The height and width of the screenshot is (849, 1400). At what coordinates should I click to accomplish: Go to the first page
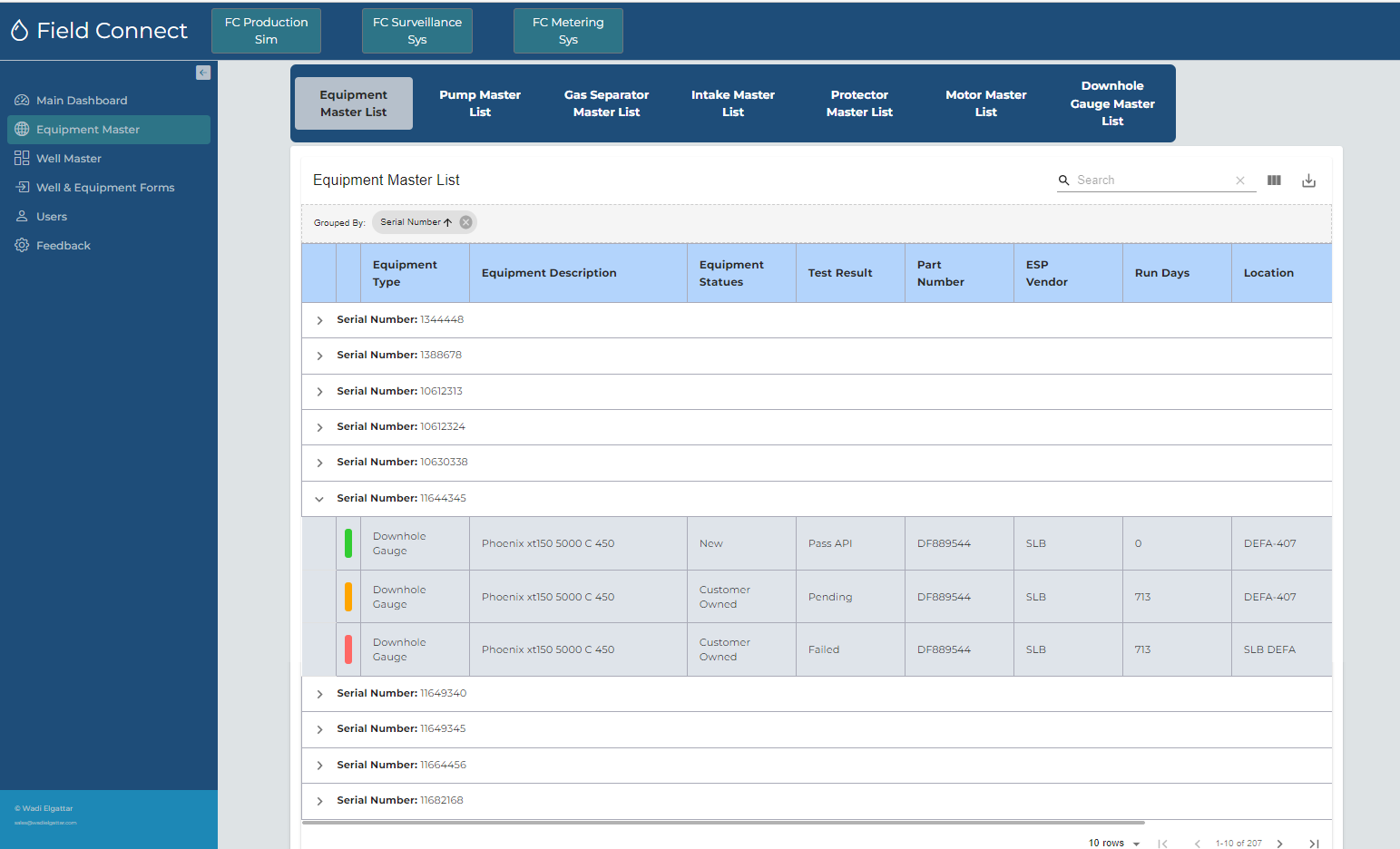point(1162,844)
